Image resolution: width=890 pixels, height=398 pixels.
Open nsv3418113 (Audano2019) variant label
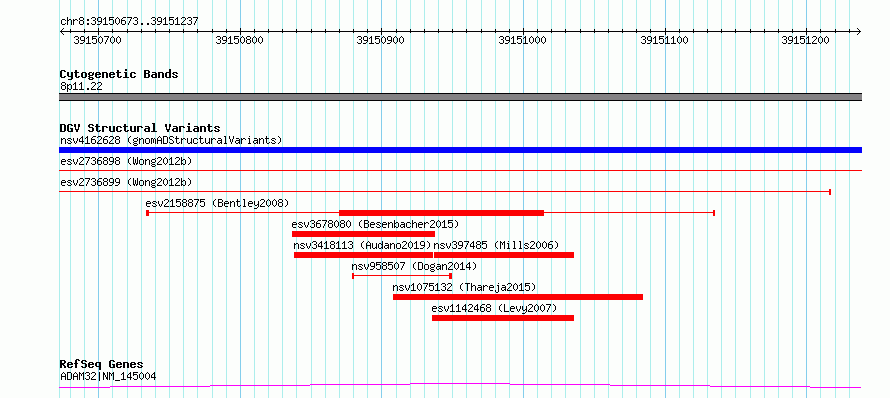[x=362, y=245]
